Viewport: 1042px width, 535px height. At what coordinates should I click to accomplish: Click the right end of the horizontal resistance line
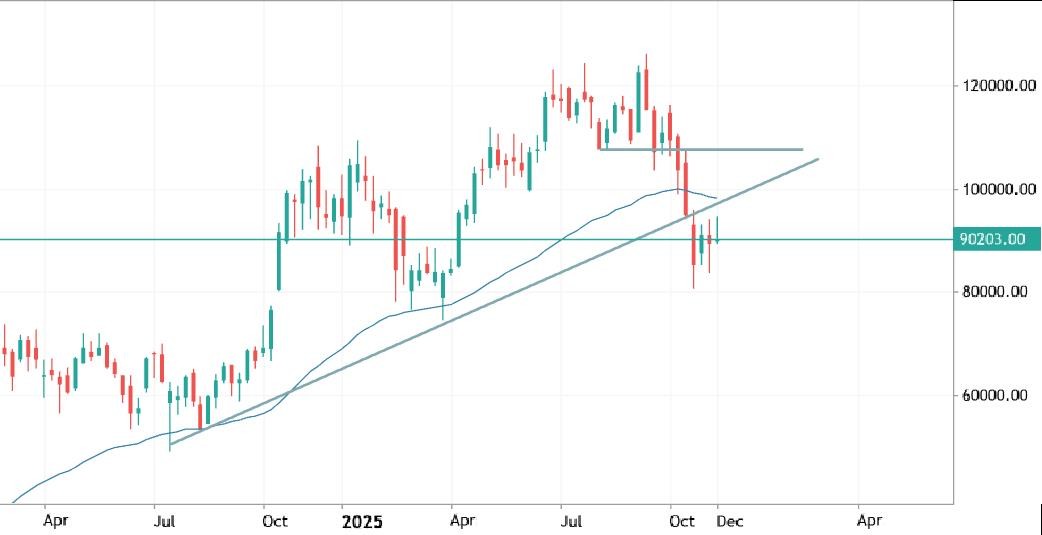[x=802, y=149]
